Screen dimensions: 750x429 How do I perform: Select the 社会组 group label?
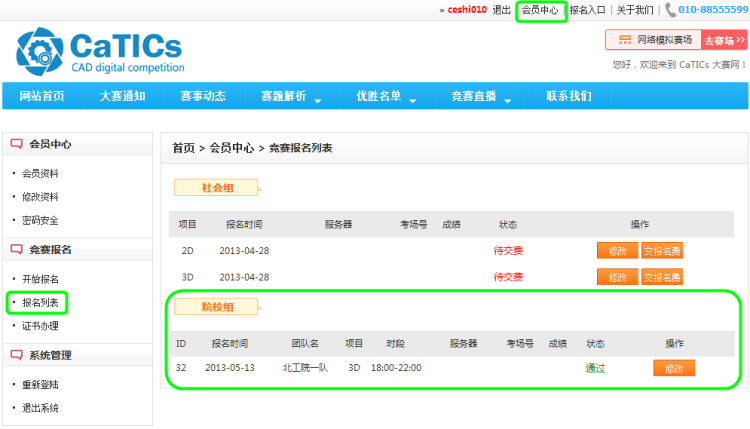coord(216,187)
